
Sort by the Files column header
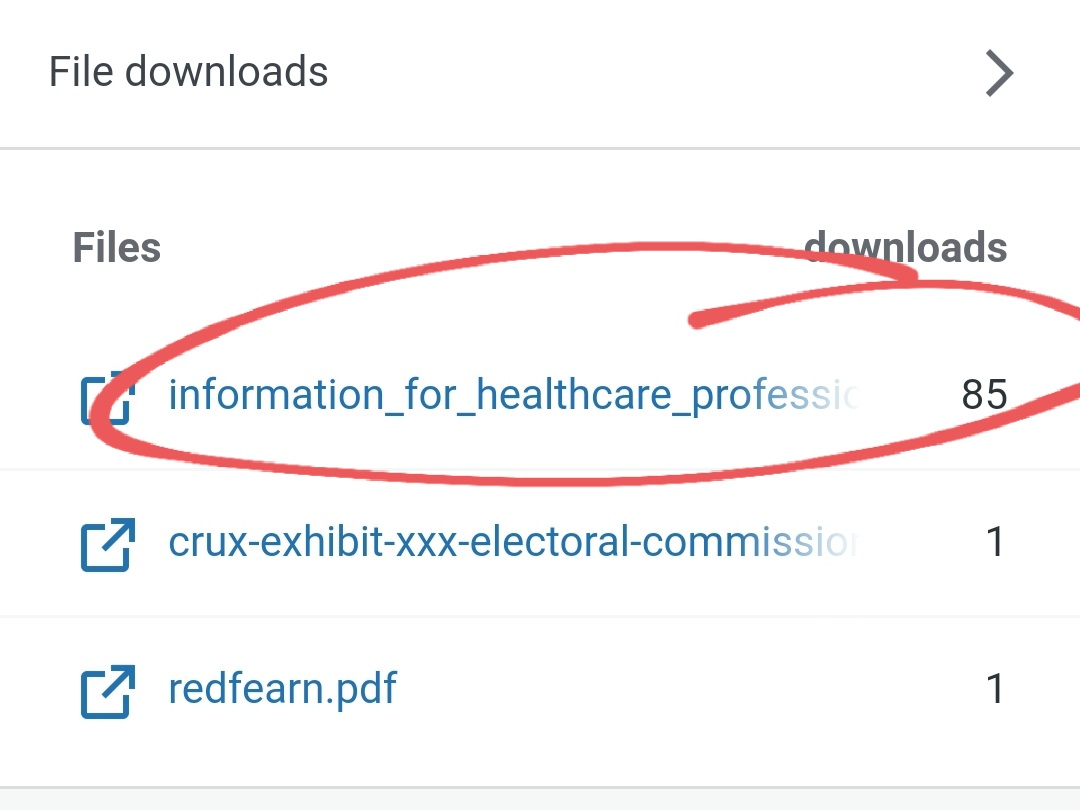pyautogui.click(x=116, y=247)
